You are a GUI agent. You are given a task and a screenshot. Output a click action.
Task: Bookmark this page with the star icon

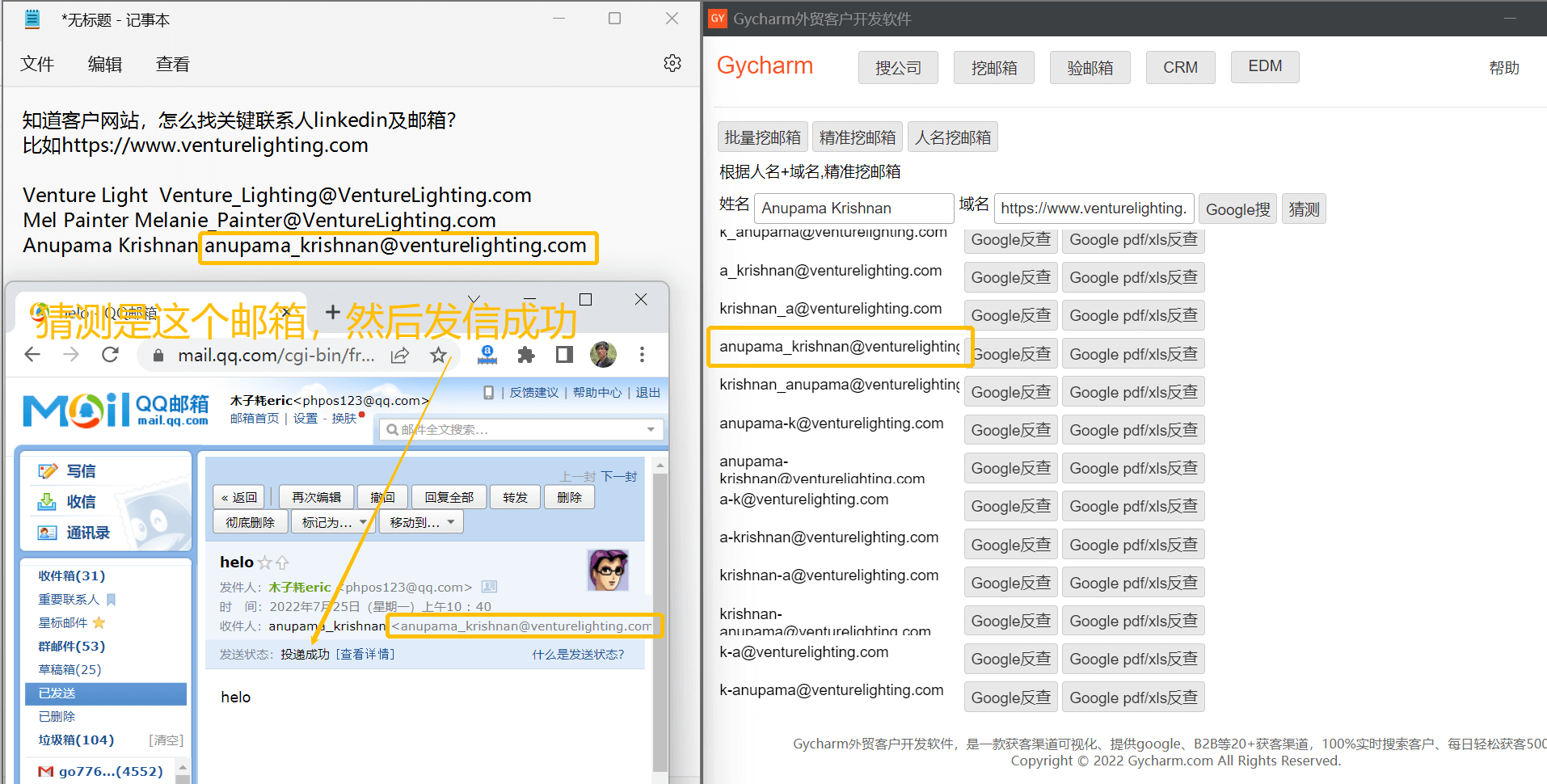click(x=438, y=355)
